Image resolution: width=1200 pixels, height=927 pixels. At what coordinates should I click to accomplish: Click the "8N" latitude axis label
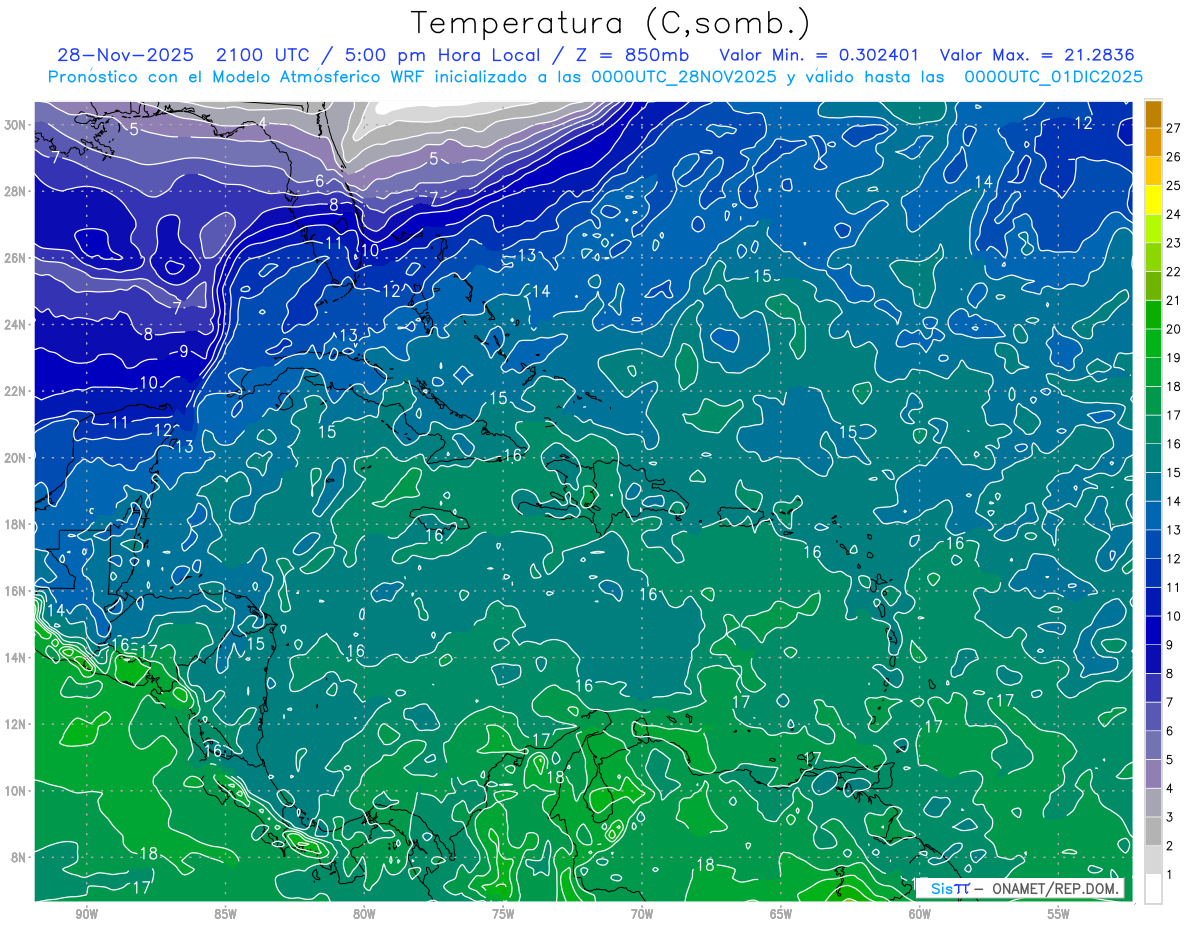tap(20, 857)
